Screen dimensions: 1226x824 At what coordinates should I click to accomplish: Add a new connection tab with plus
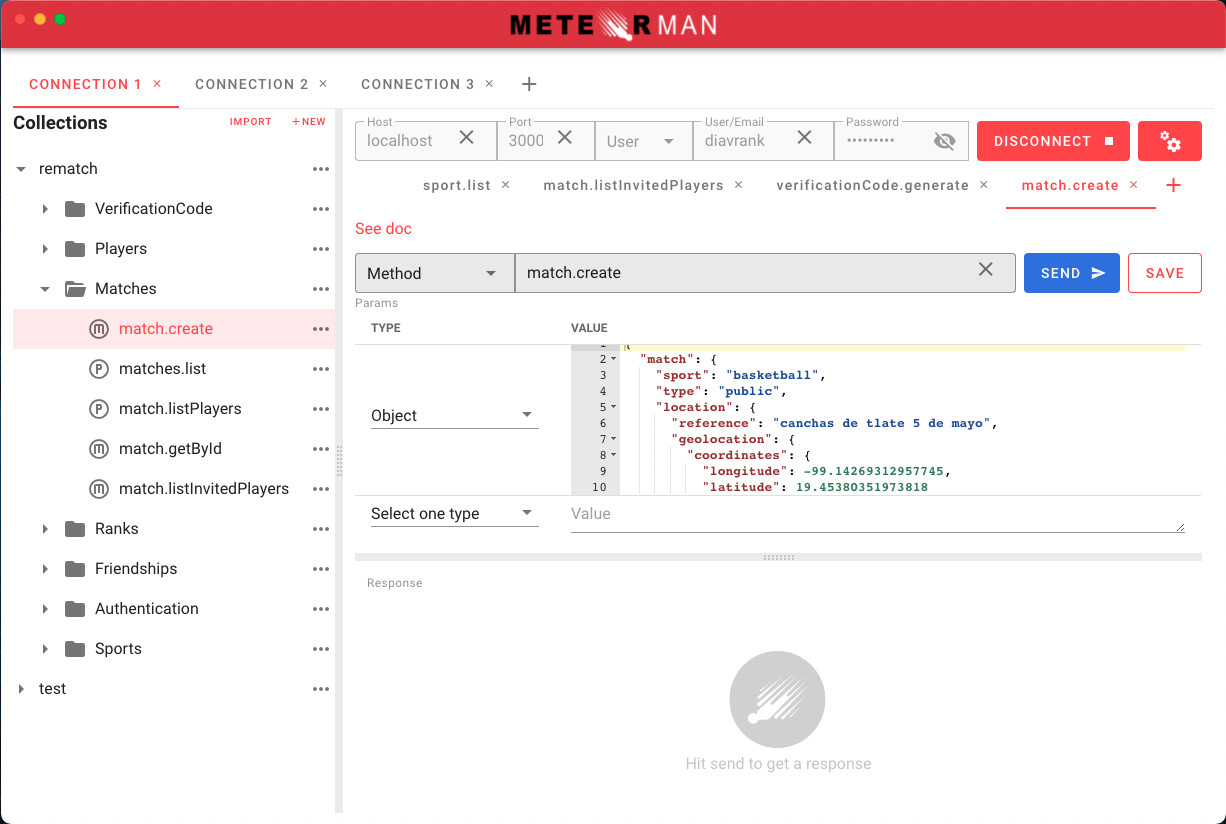click(530, 84)
